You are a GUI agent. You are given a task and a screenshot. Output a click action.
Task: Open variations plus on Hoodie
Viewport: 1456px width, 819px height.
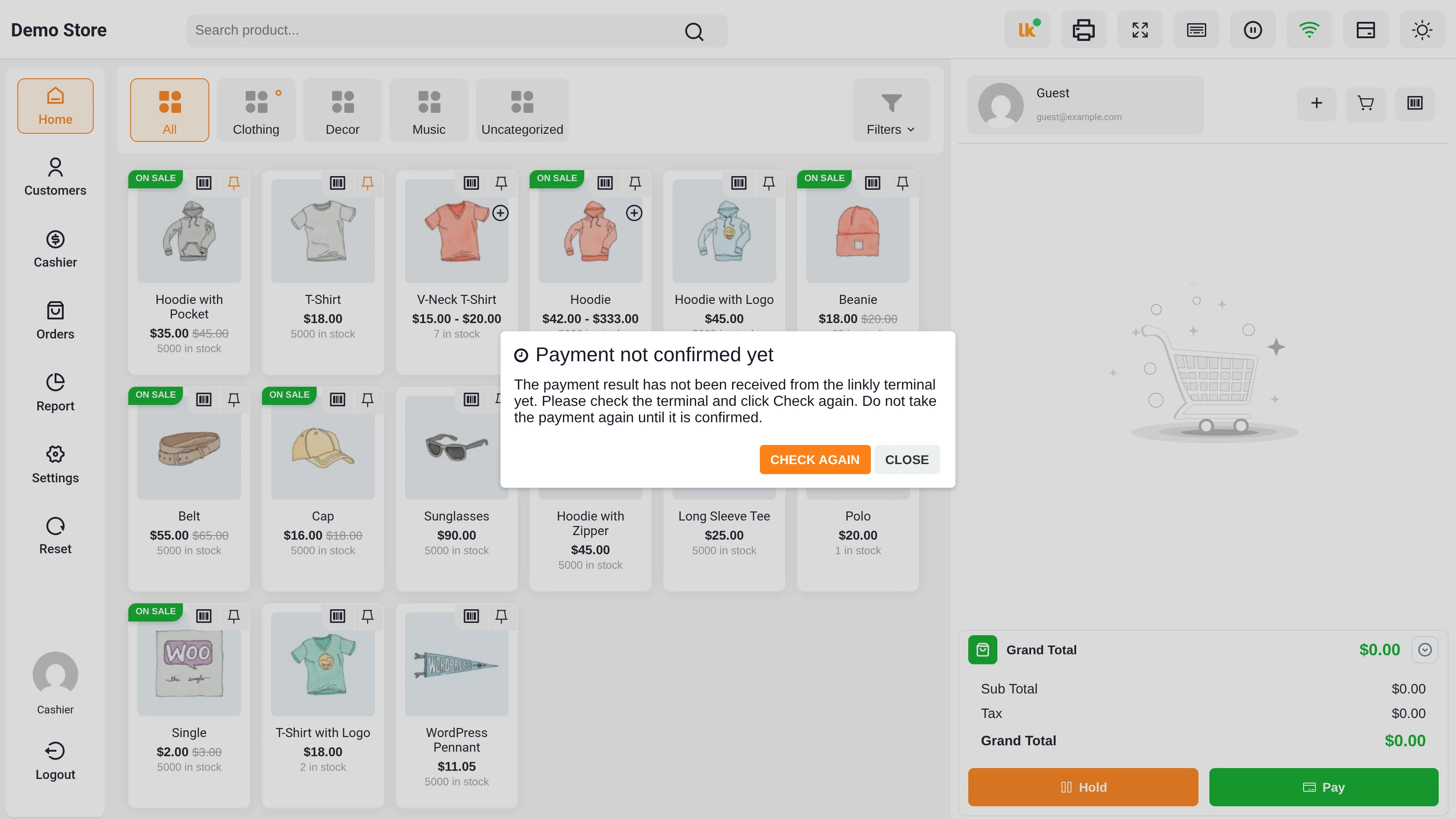click(x=634, y=213)
